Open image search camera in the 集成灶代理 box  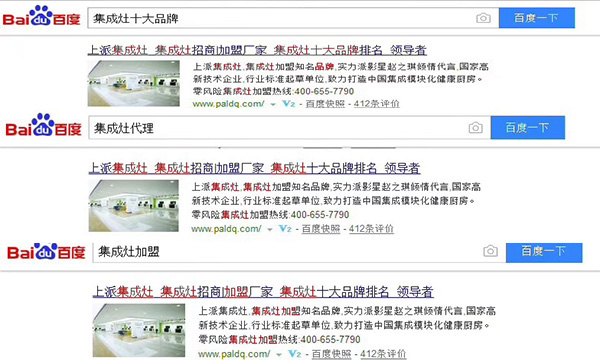tap(476, 127)
